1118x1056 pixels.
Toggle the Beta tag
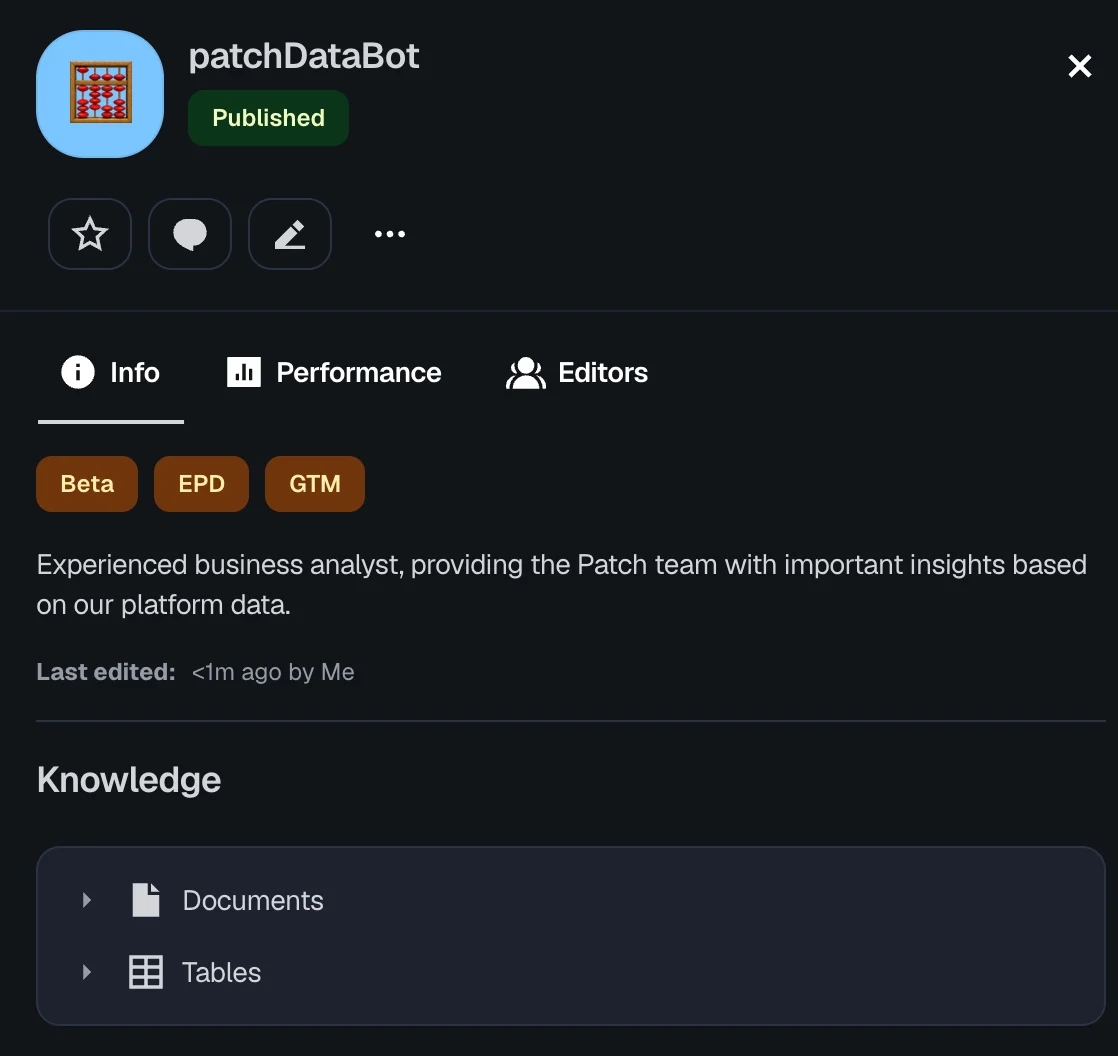[87, 484]
